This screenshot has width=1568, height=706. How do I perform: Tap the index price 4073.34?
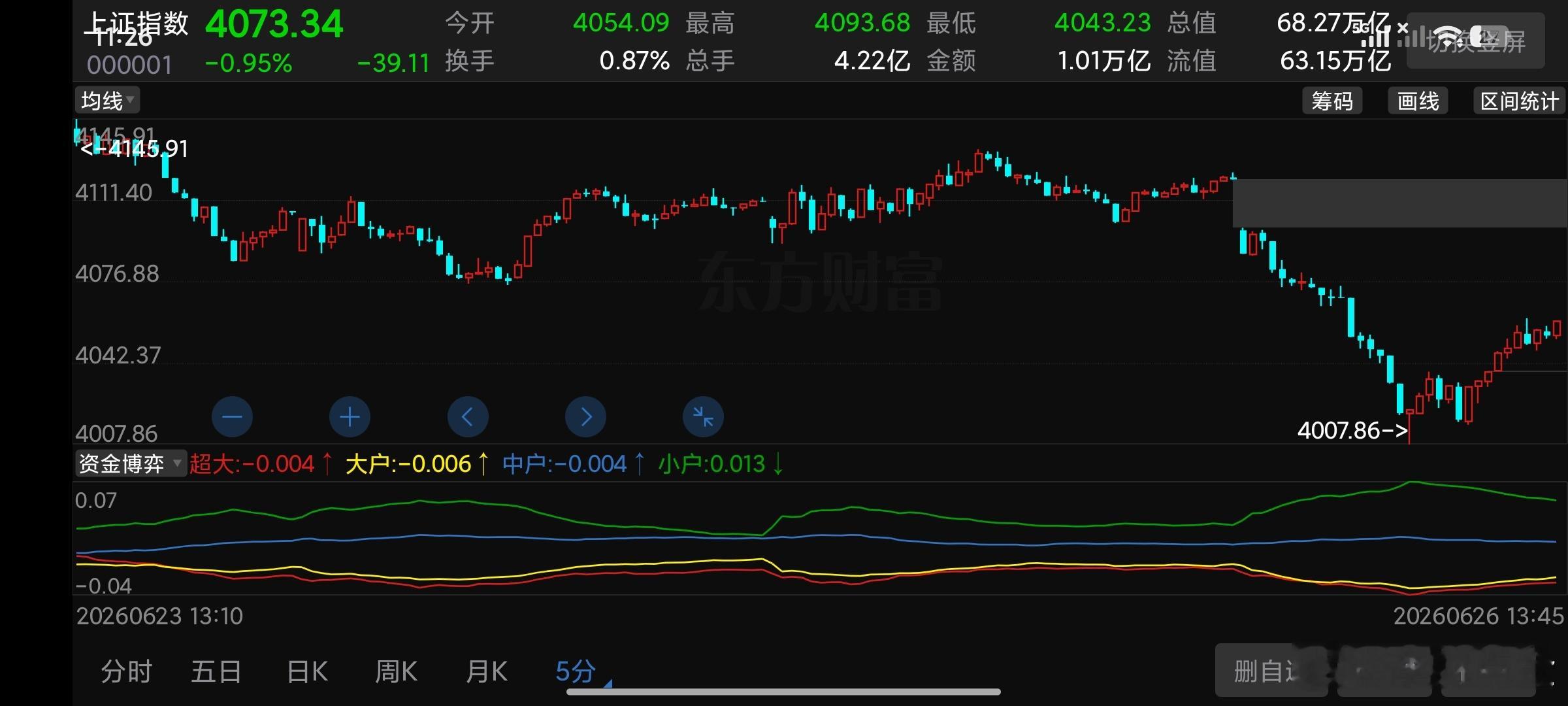(274, 25)
